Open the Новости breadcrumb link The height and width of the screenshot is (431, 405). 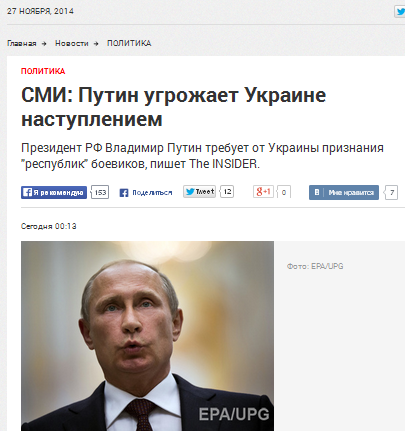pos(72,43)
